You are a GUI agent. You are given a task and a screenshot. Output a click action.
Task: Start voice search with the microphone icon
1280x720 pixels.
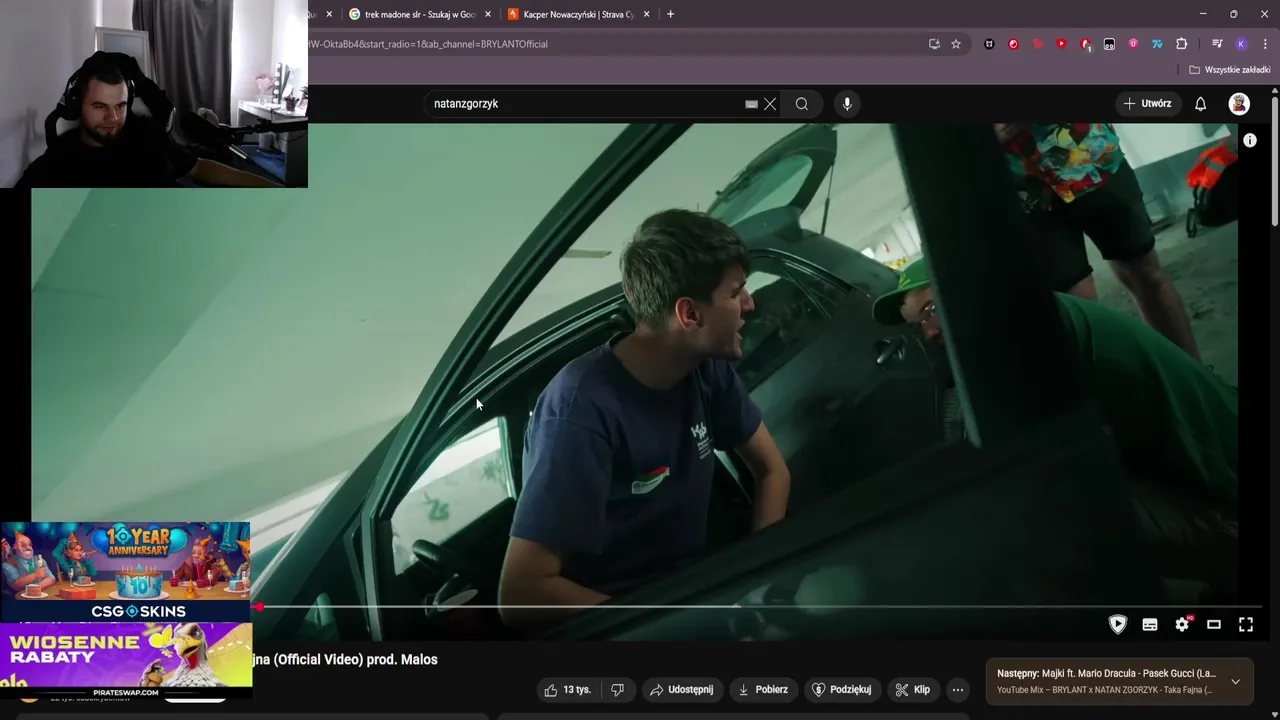point(847,104)
